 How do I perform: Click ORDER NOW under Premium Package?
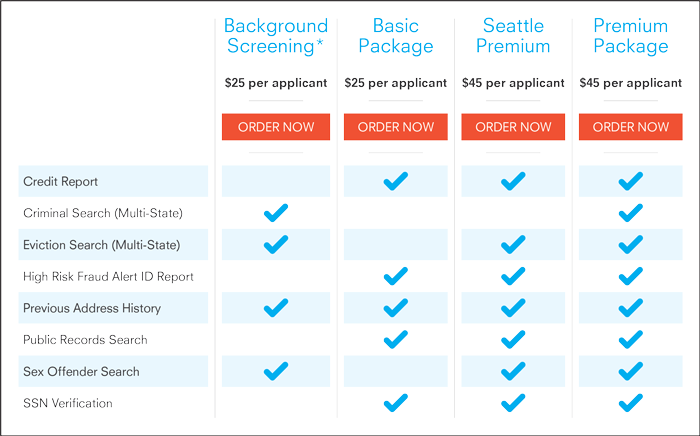click(630, 127)
